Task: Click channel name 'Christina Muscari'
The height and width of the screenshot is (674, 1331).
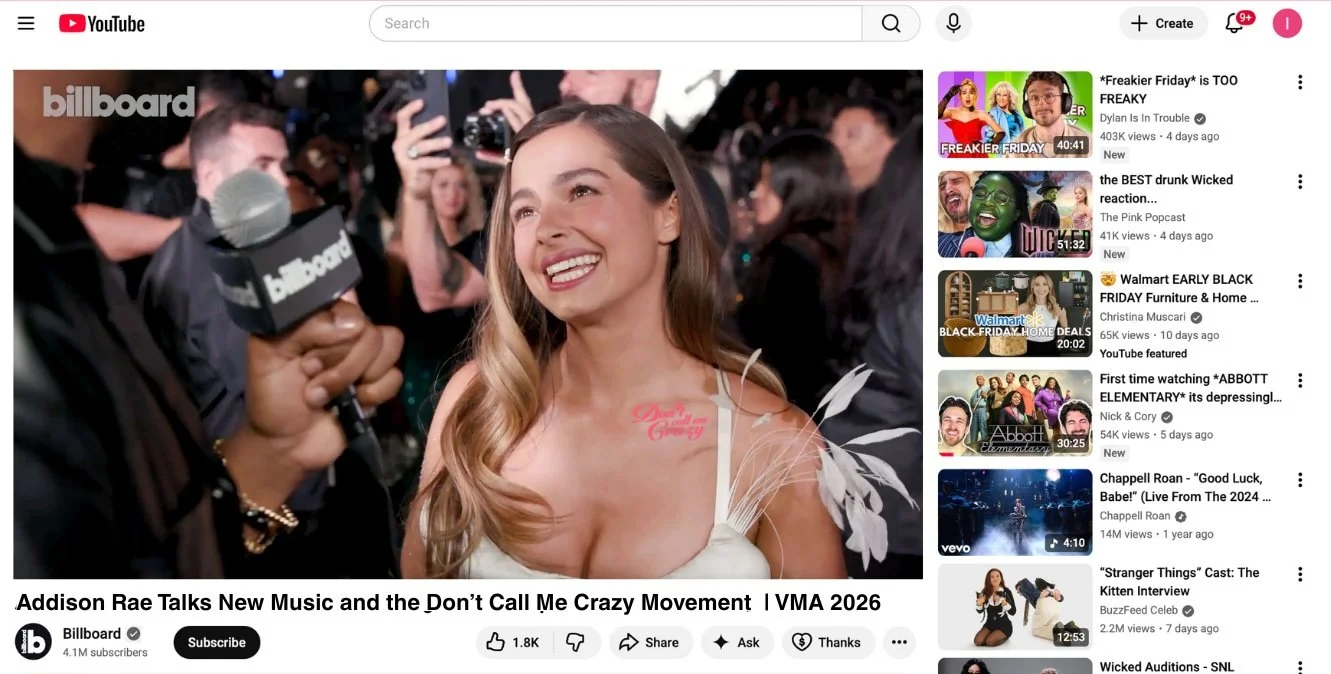Action: coord(1142,317)
